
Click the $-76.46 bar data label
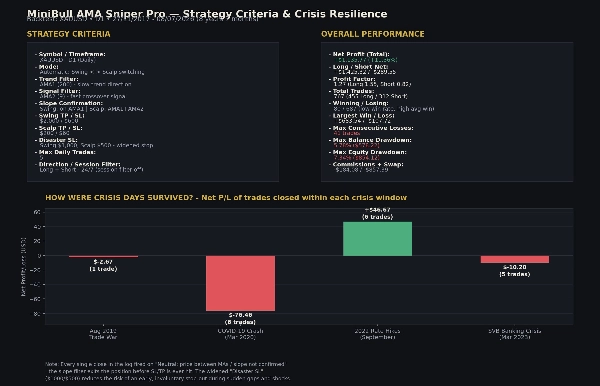tap(240, 319)
